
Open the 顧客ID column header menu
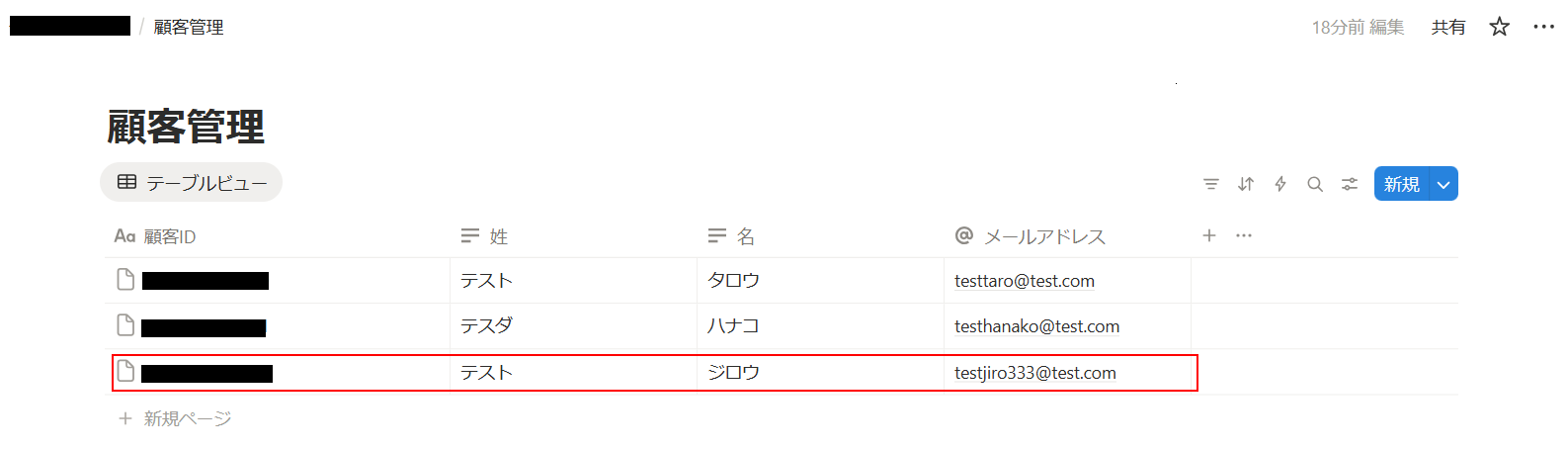pyautogui.click(x=169, y=236)
